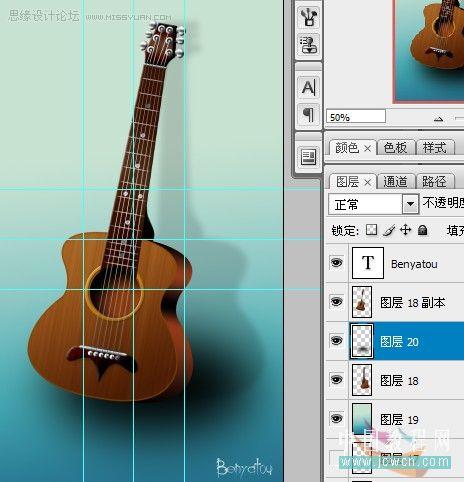The height and width of the screenshot is (482, 464).
Task: Open the Character panel icon
Action: (x=308, y=87)
